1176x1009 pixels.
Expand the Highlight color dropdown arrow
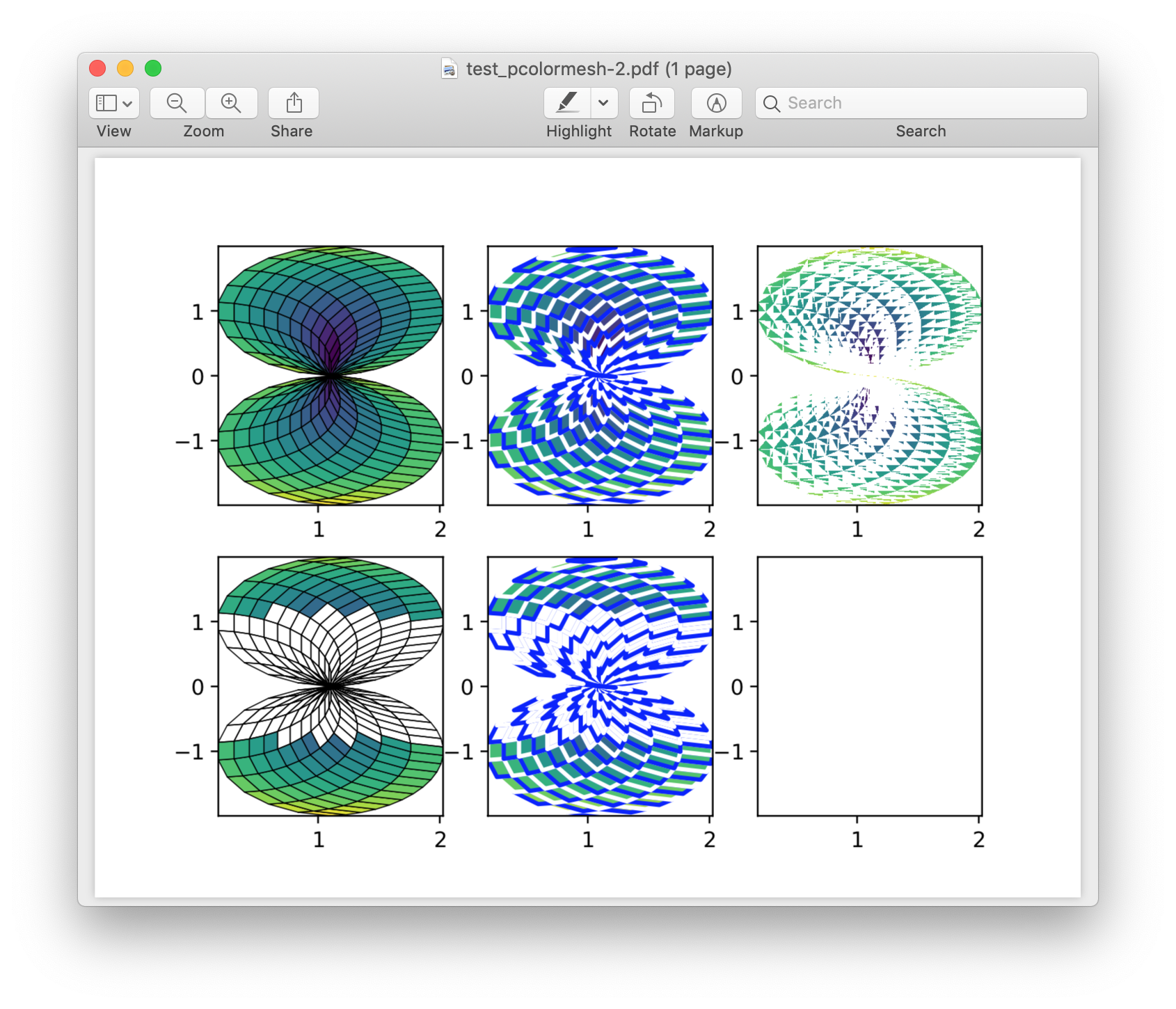coord(604,103)
